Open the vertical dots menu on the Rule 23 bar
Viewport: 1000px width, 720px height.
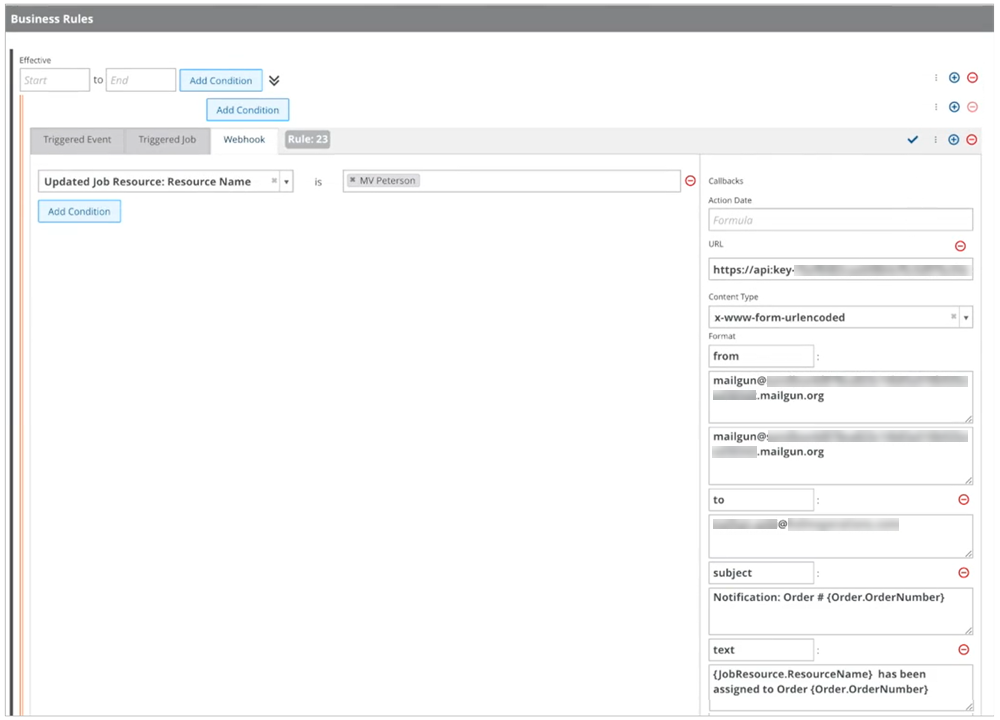[936, 140]
